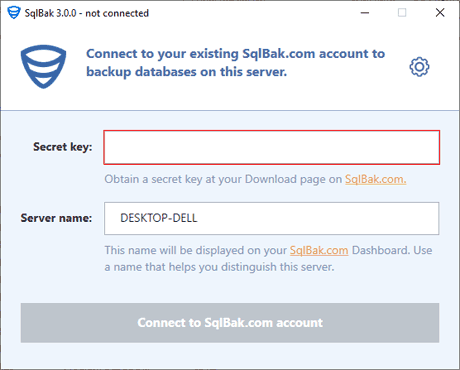Click the 'Server name:' label
This screenshot has height=370, width=460.
pos(56,218)
